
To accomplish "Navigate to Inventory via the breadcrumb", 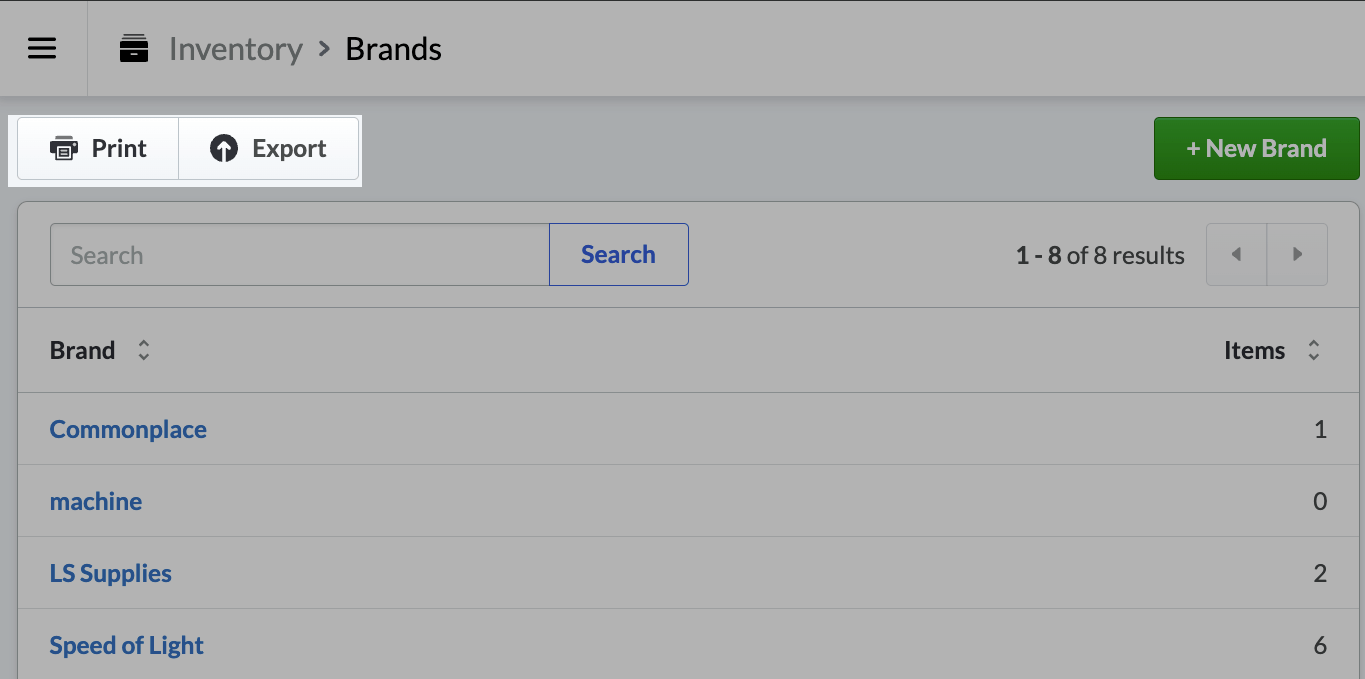I will [236, 48].
